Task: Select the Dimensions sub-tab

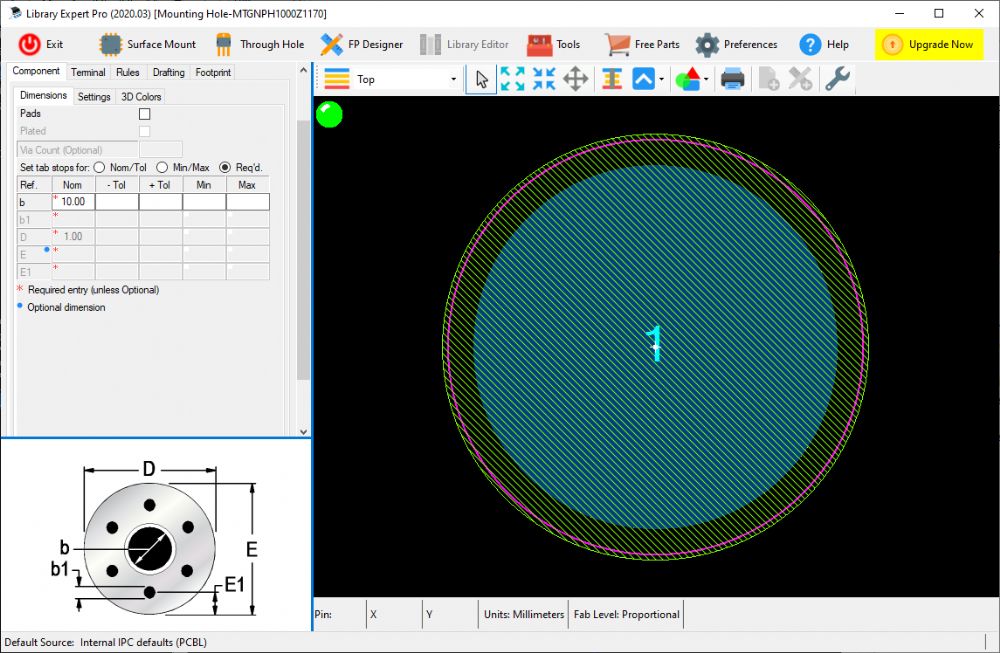Action: click(x=43, y=96)
